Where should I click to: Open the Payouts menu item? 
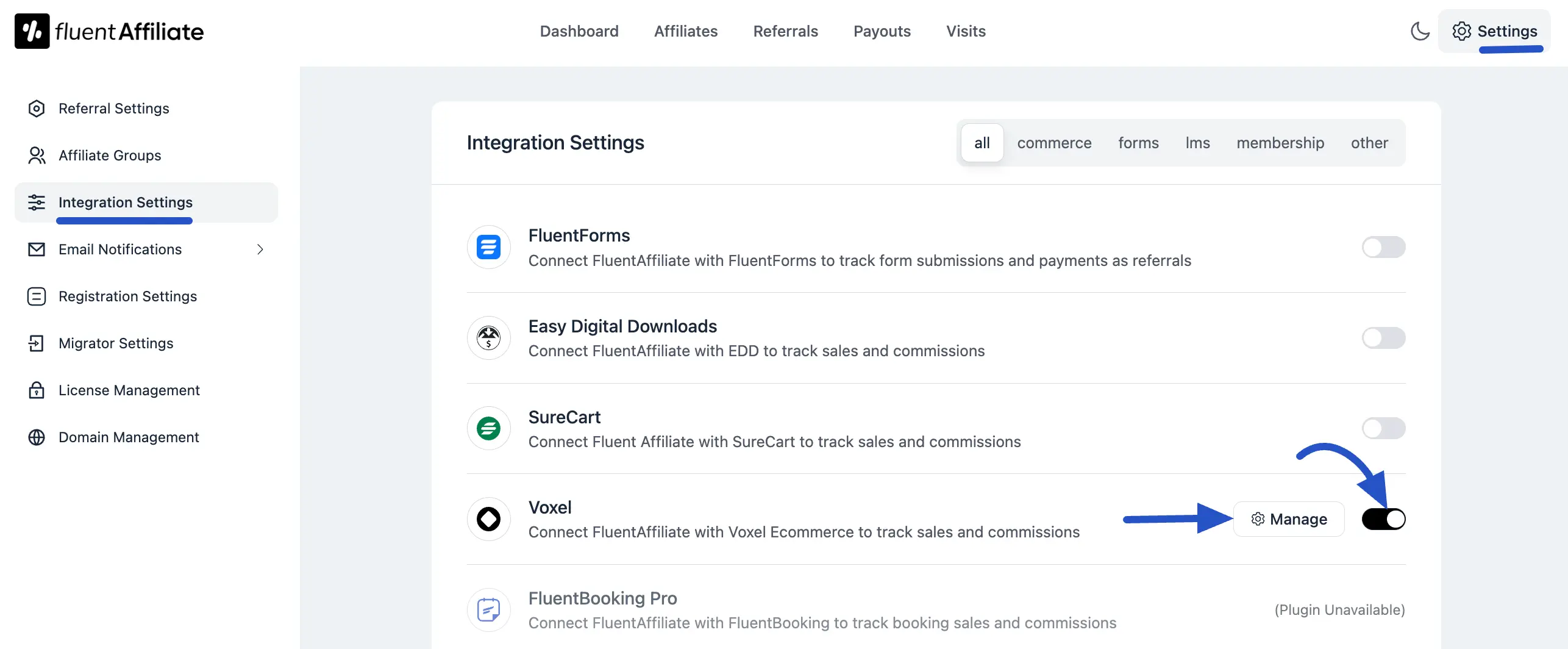click(x=882, y=31)
